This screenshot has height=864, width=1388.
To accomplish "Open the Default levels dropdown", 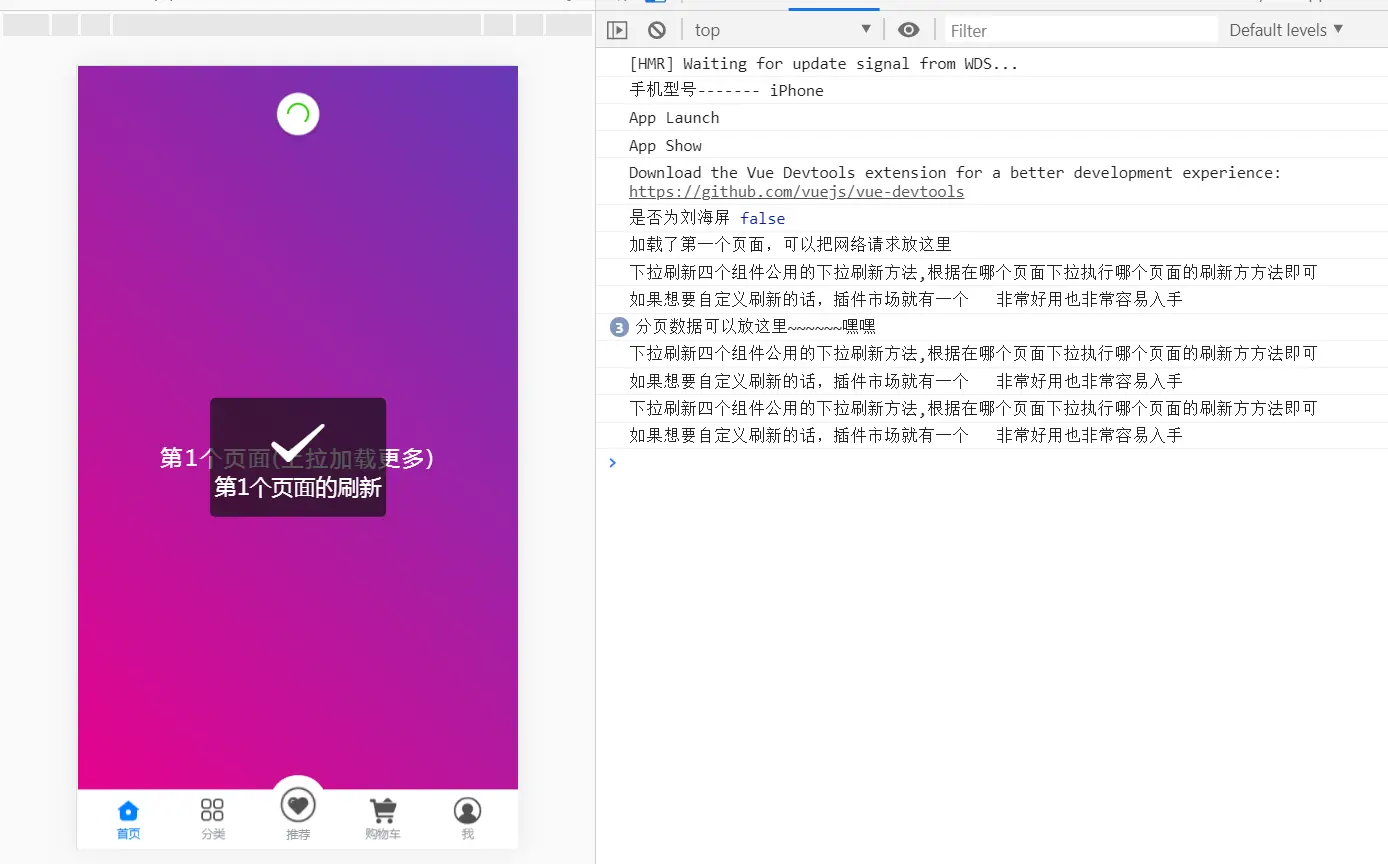I will [x=1285, y=29].
